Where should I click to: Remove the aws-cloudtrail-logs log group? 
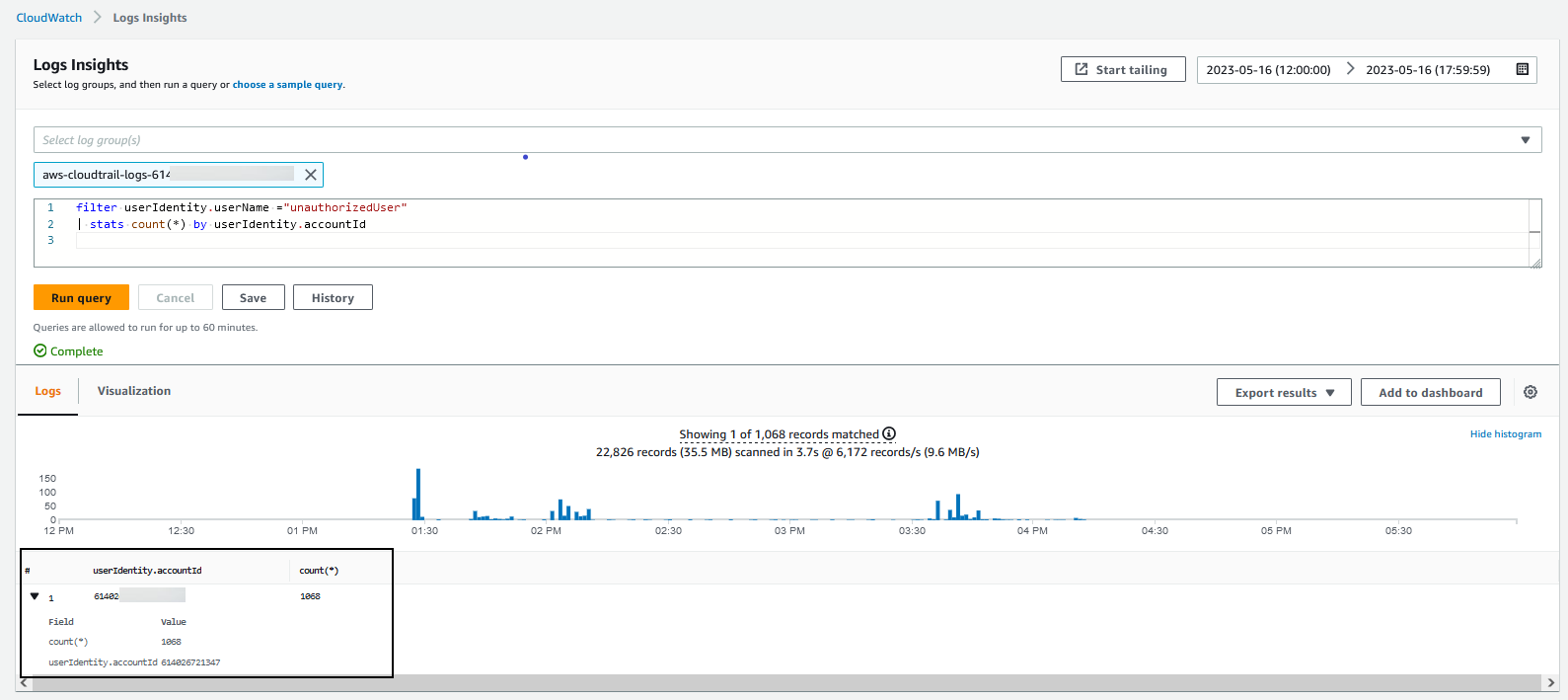pyautogui.click(x=311, y=175)
